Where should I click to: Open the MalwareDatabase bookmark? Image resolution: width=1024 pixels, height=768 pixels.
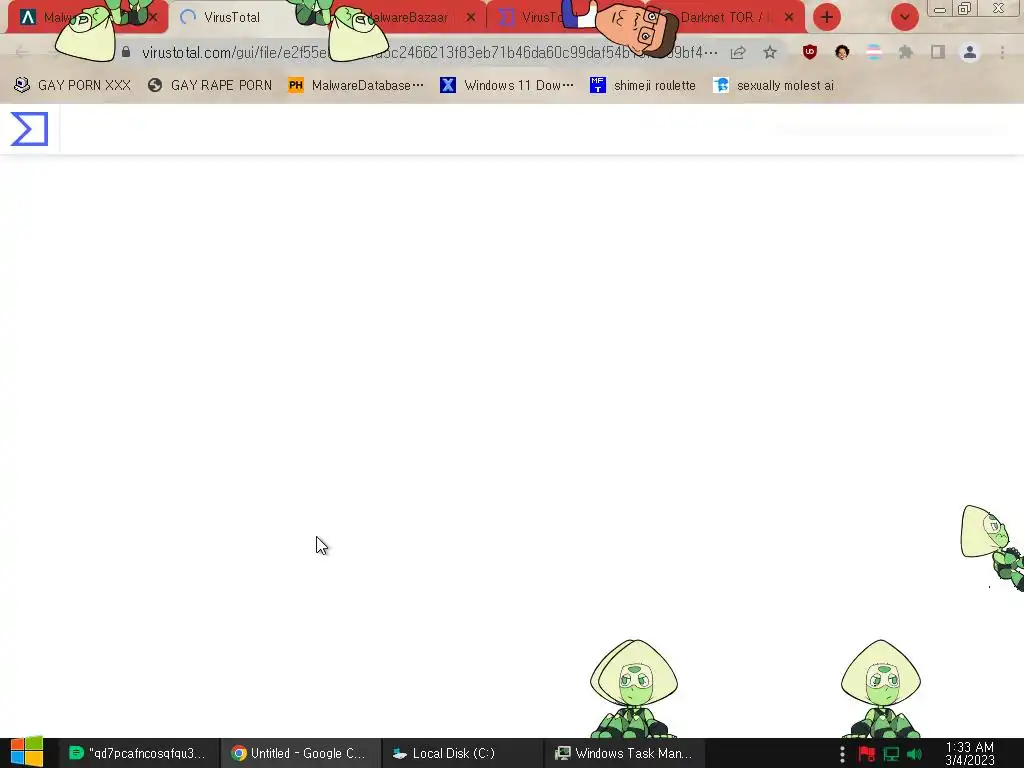pyautogui.click(x=356, y=86)
